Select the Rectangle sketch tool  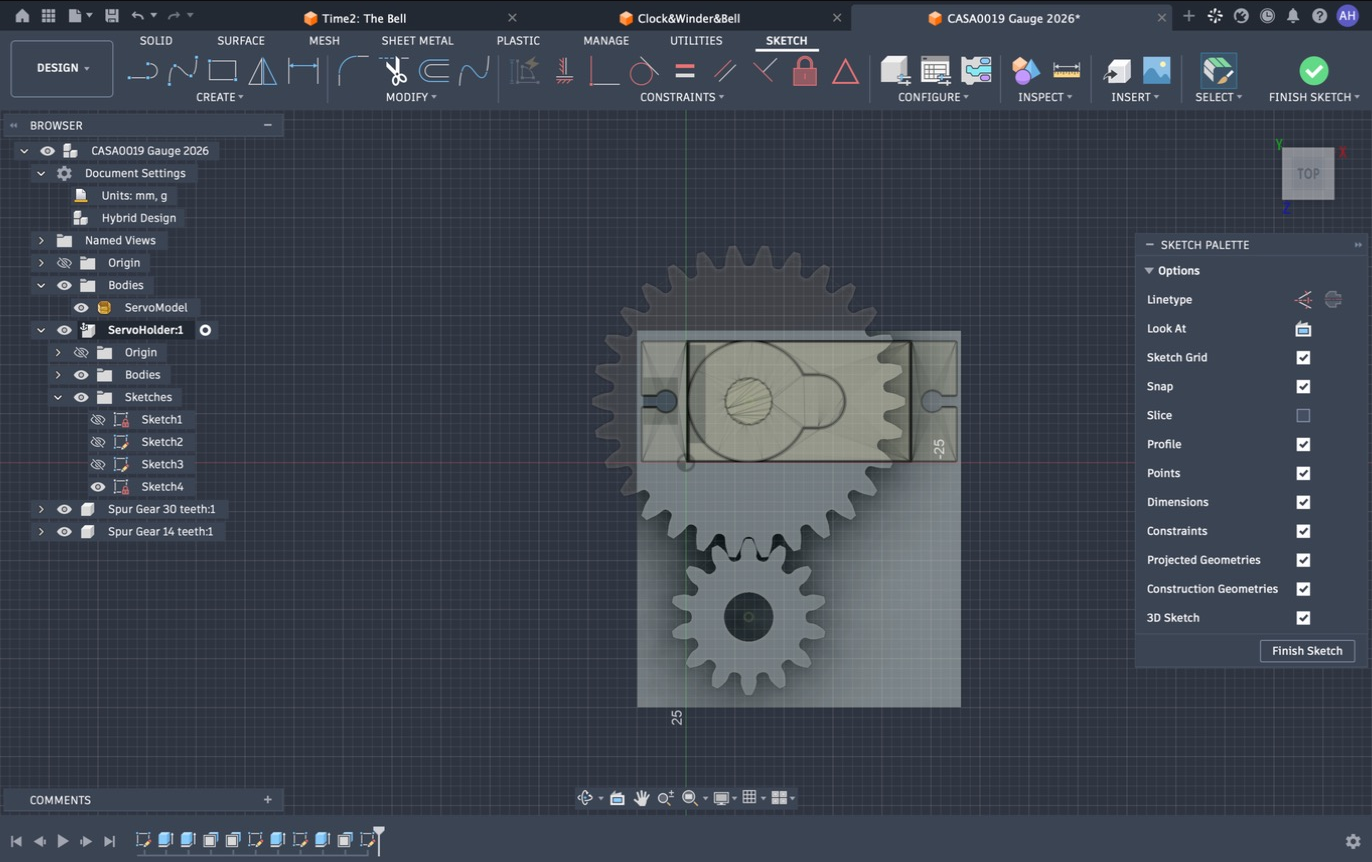[x=222, y=71]
